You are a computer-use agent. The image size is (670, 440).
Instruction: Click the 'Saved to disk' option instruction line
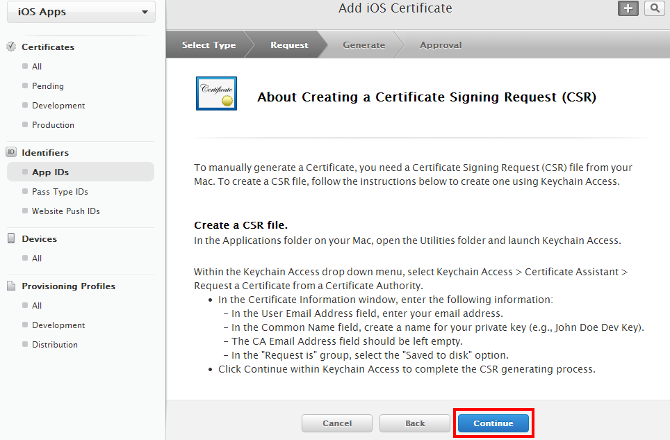367,355
